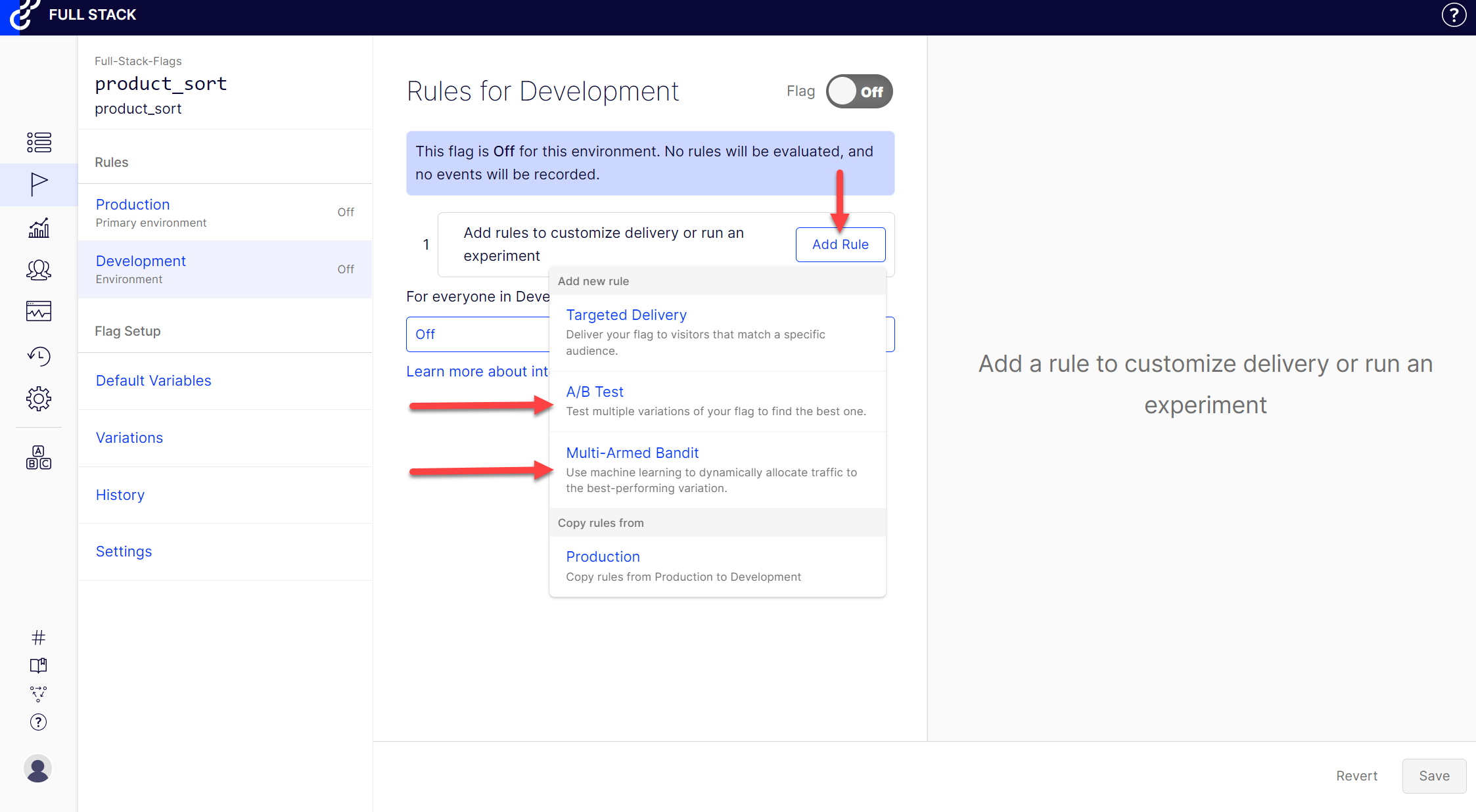The width and height of the screenshot is (1476, 812).
Task: Select the Multi-Armed Bandit rule option
Action: coord(632,453)
